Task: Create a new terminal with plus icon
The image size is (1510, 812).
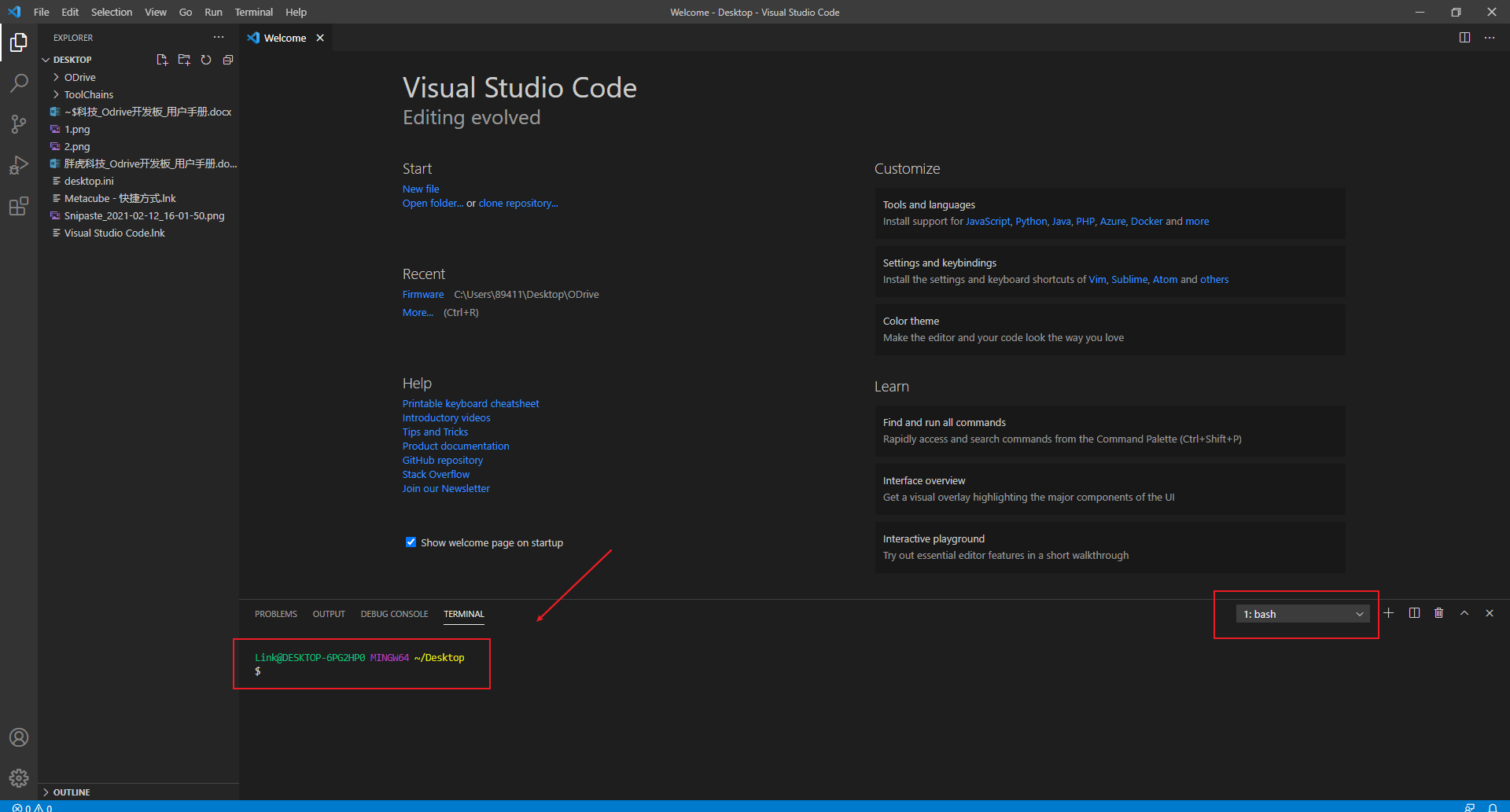Action: click(x=1389, y=613)
